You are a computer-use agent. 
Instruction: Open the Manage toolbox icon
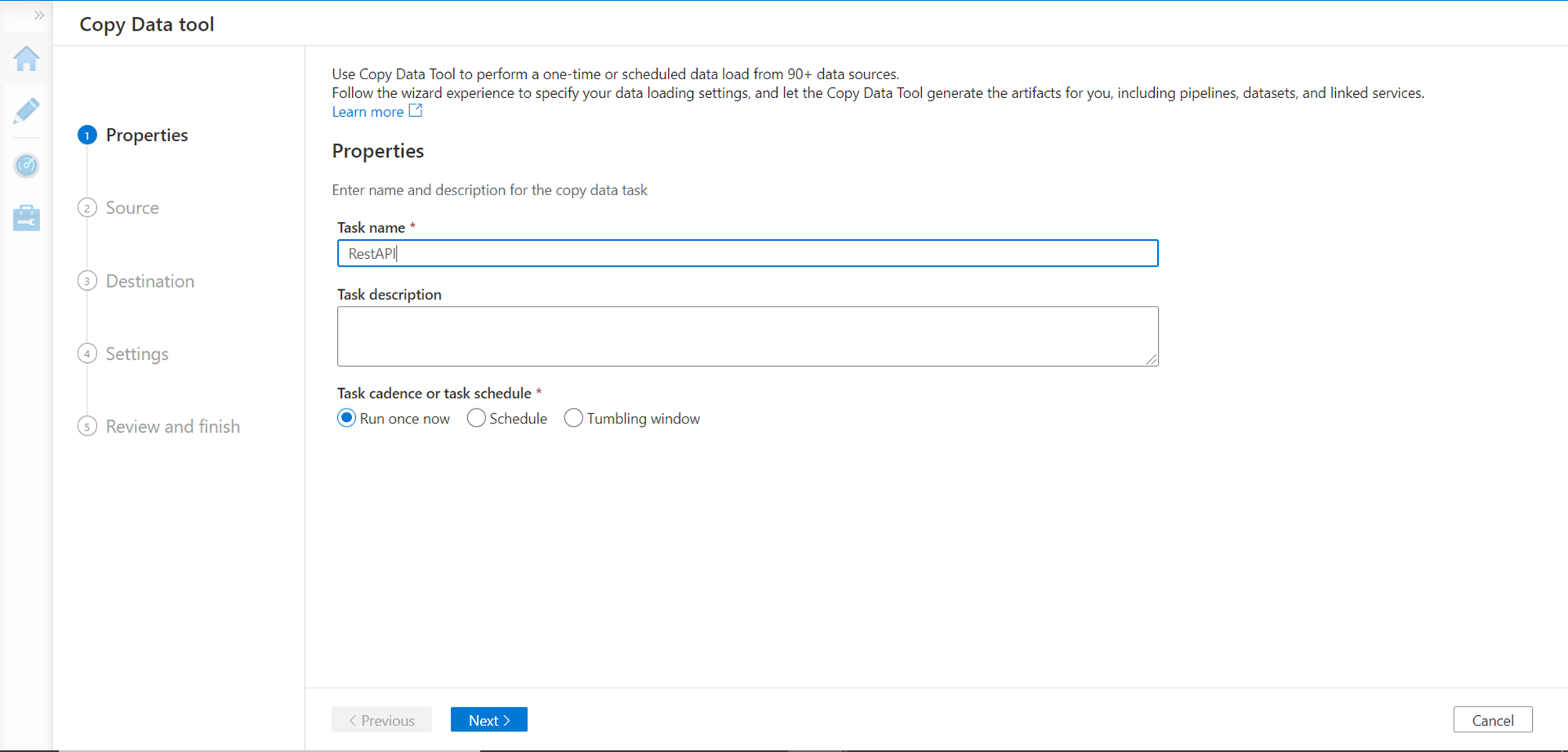[x=27, y=218]
